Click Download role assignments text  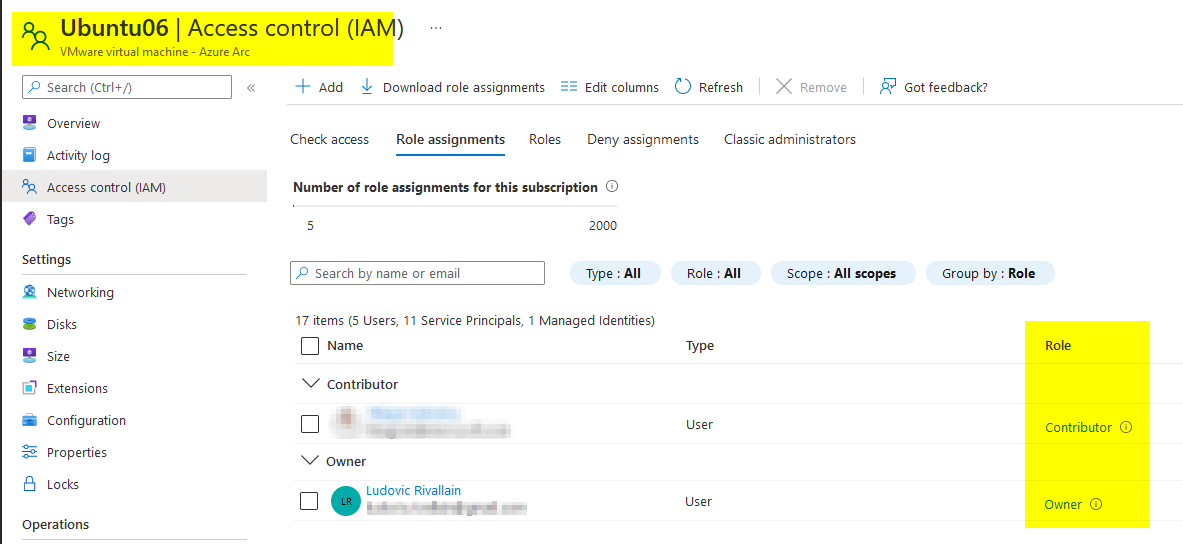pos(464,88)
